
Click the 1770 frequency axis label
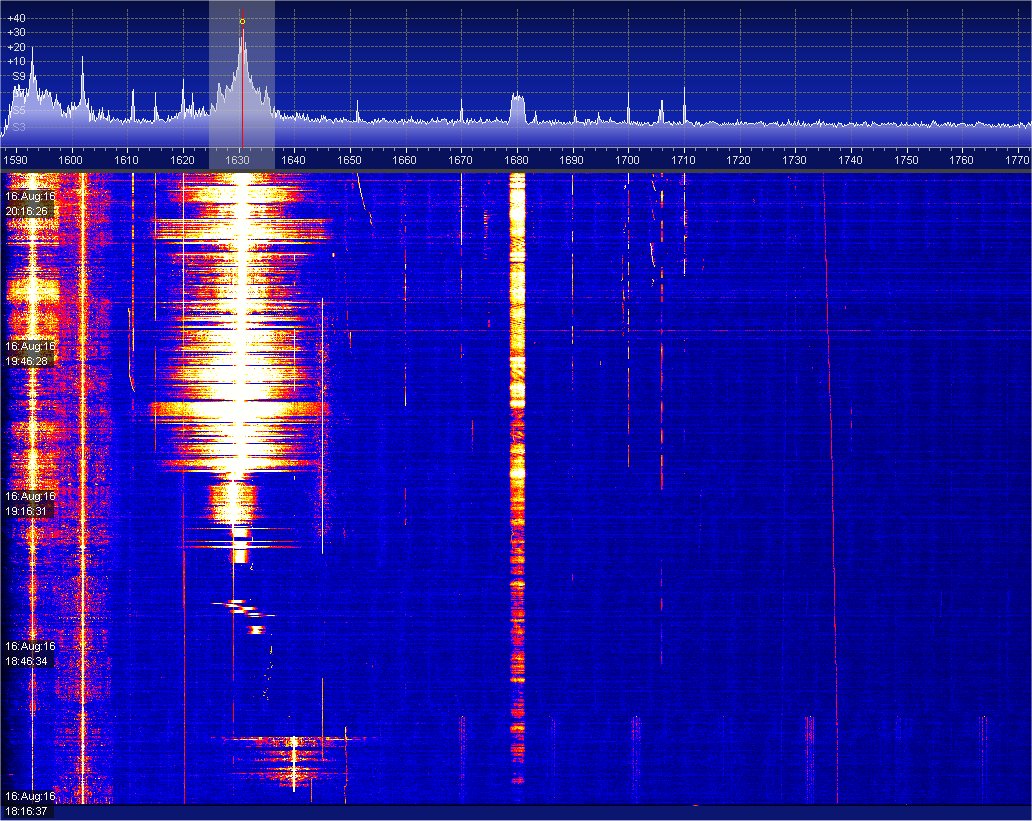(1017, 159)
